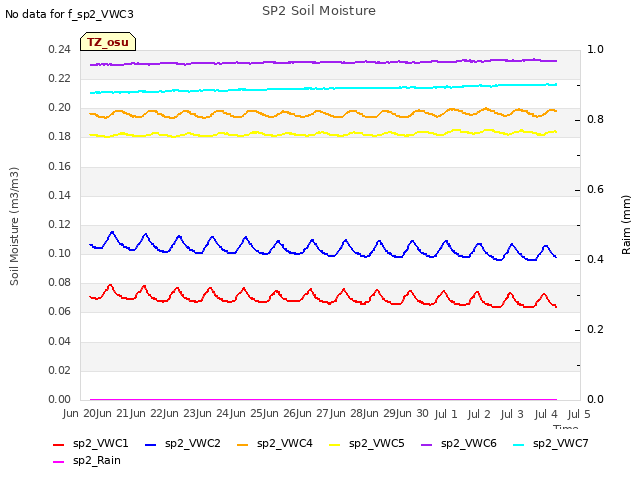This screenshot has height=480, width=640.
Task: Click the 0.2 right axis value
Action: (x=595, y=329)
